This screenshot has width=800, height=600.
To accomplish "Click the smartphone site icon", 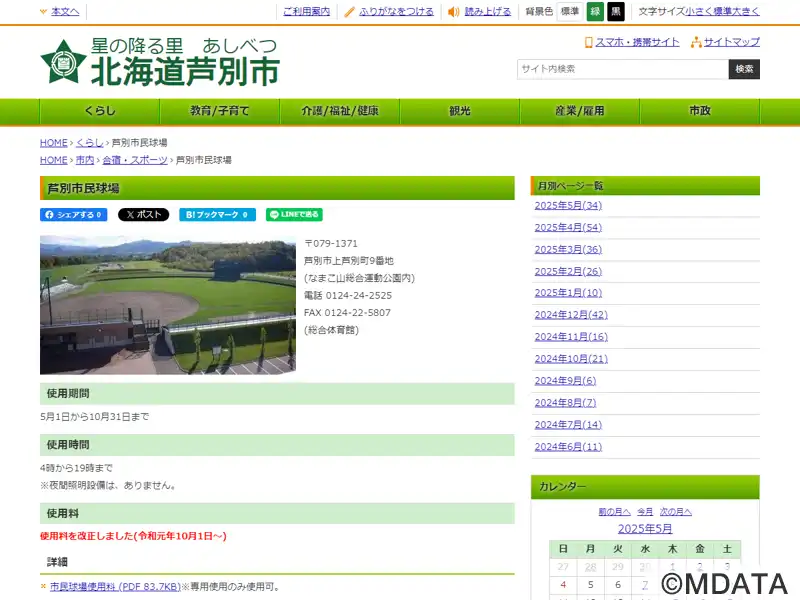I will [x=588, y=42].
